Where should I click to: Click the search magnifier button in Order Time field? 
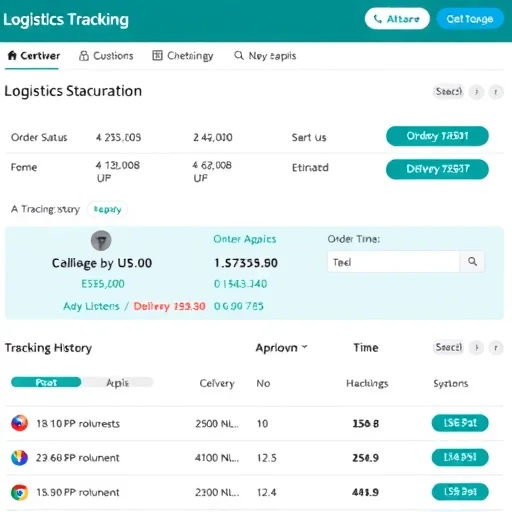(x=472, y=262)
